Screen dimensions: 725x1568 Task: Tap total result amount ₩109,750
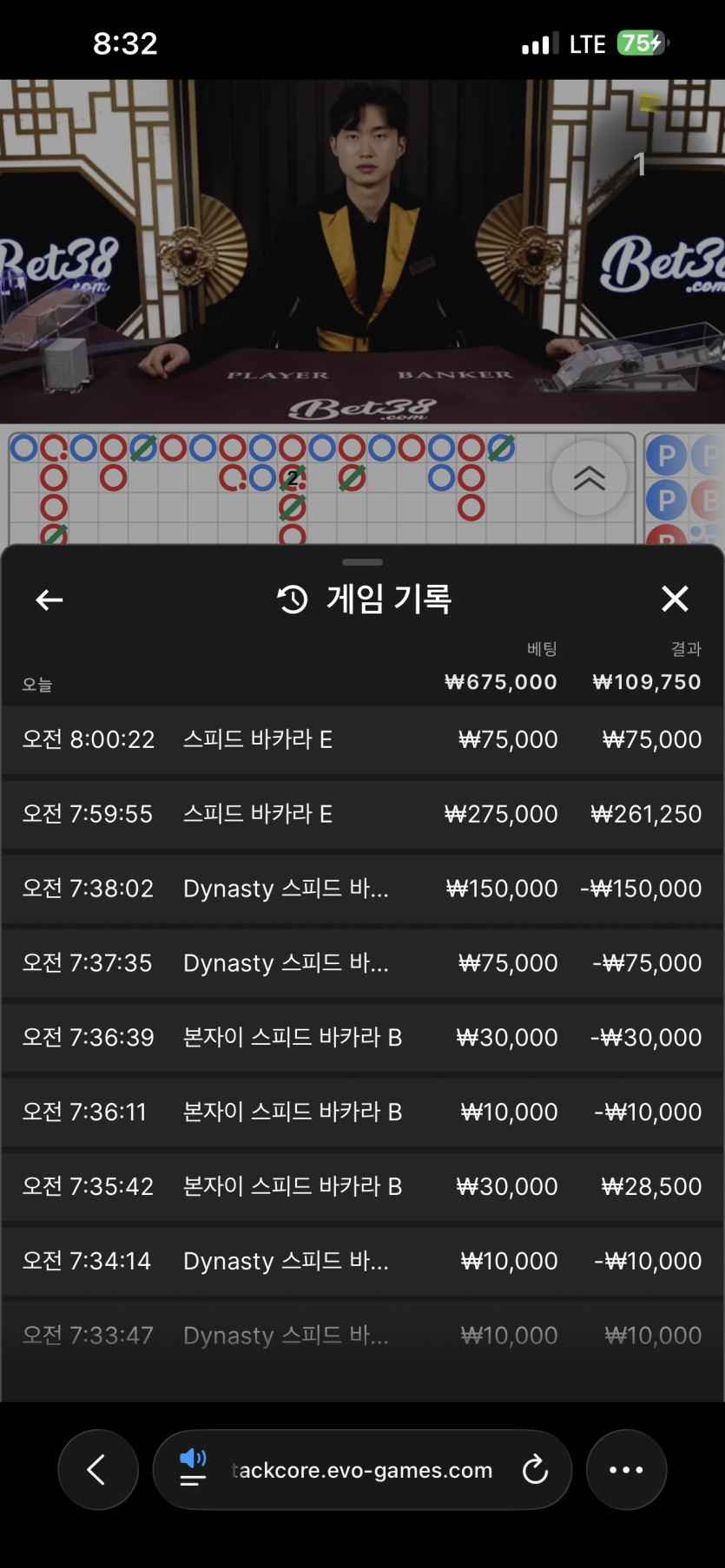647,682
